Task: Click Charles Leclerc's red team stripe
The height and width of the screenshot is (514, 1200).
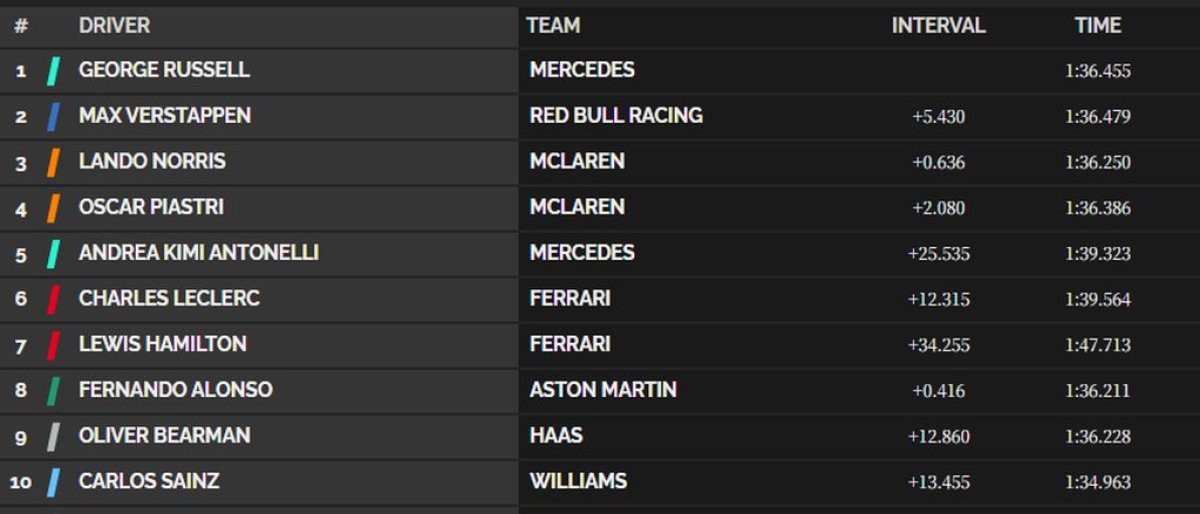Action: (x=54, y=299)
